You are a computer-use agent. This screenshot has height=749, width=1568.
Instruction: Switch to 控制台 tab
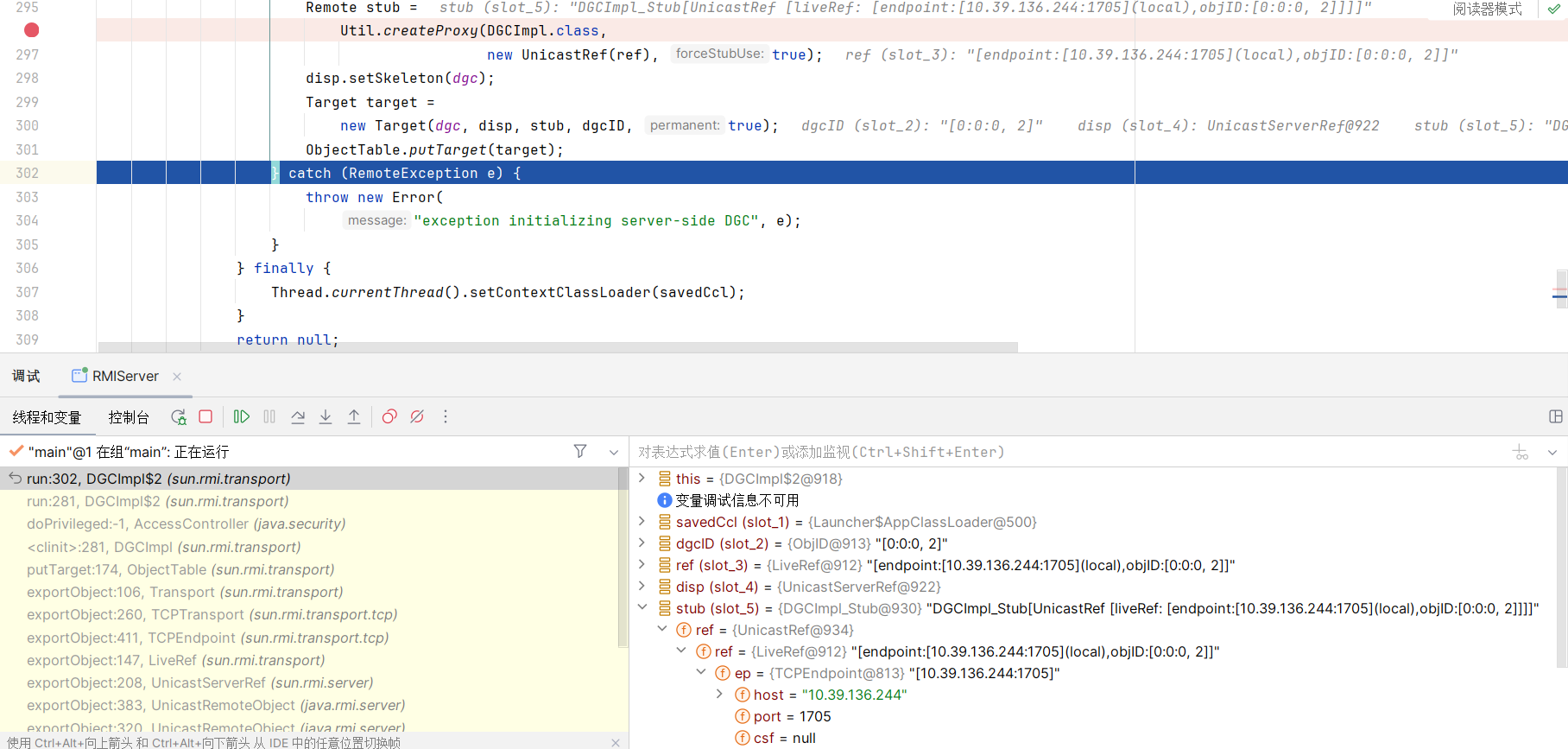(129, 417)
